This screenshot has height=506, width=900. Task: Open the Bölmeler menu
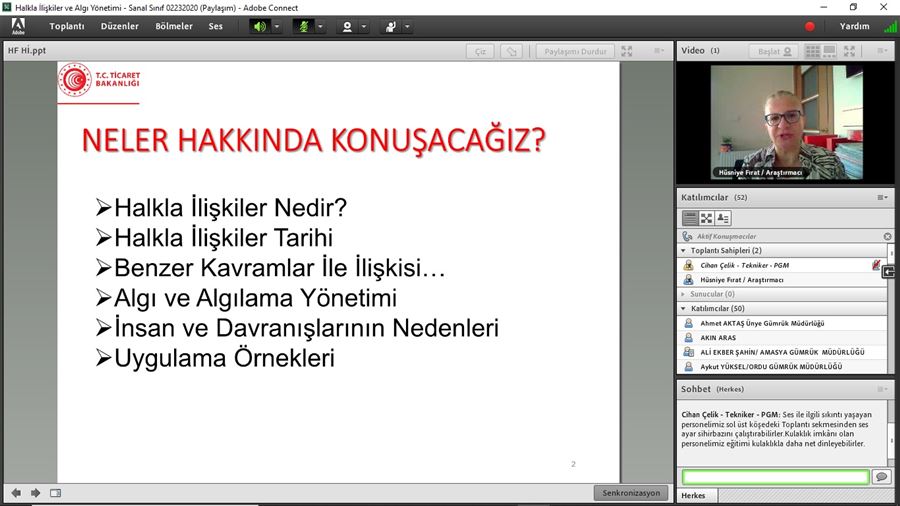click(x=174, y=27)
